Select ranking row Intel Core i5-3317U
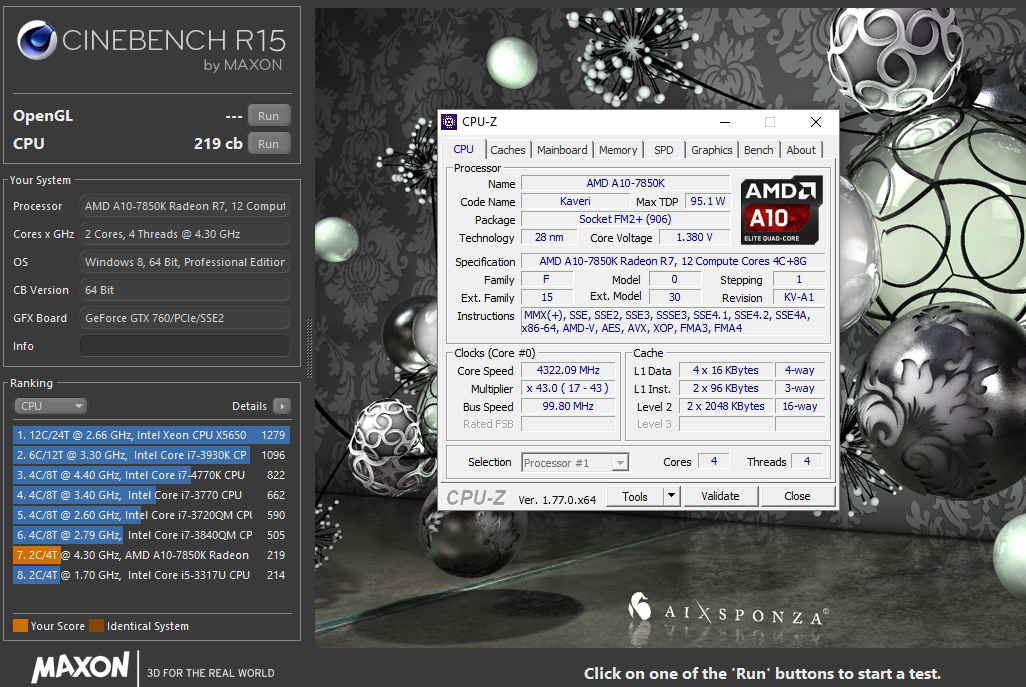 [151, 575]
